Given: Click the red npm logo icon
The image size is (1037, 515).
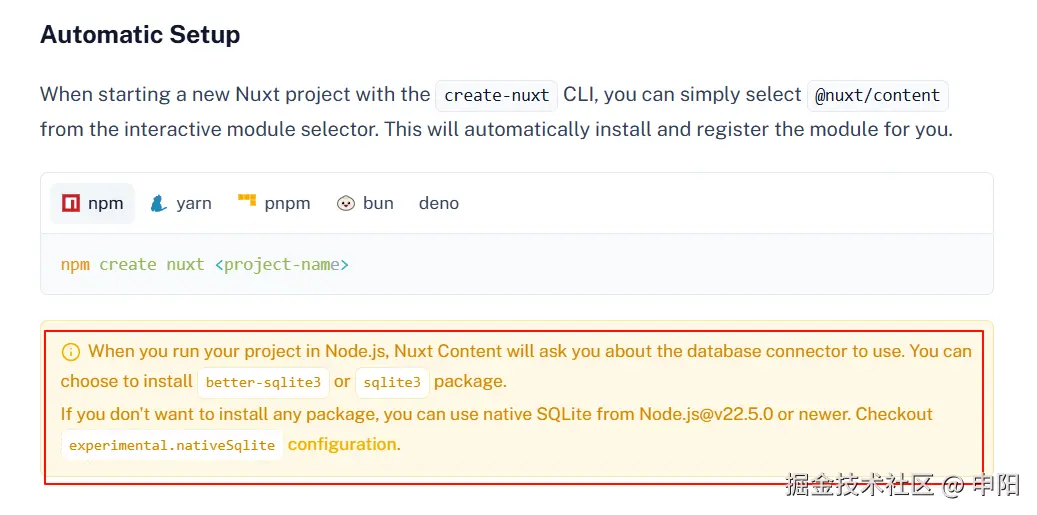Looking at the screenshot, I should tap(71, 204).
